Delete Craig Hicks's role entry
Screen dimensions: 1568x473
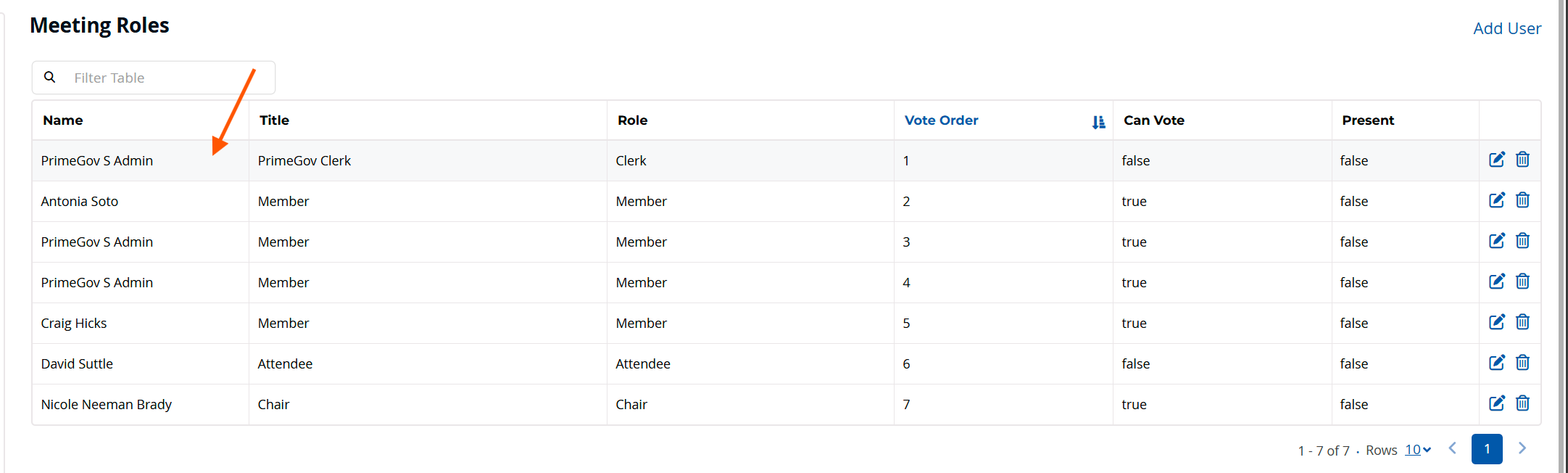[1522, 322]
